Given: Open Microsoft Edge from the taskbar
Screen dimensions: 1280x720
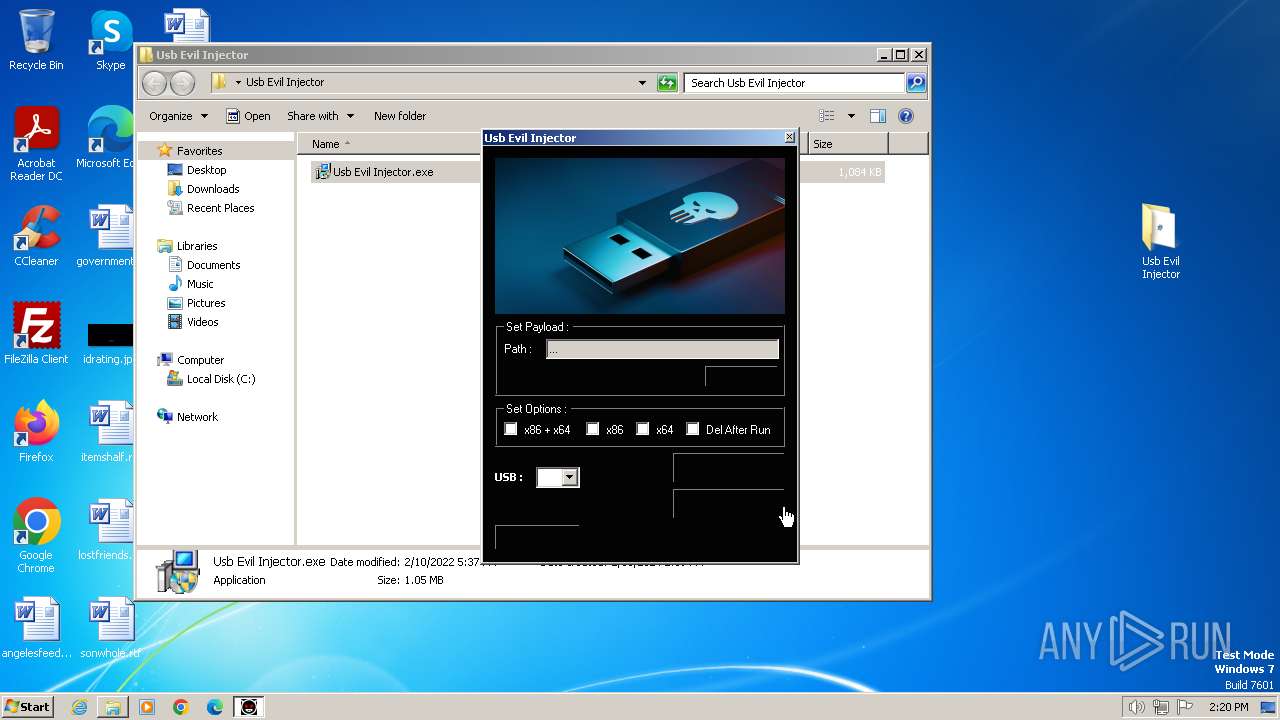Looking at the screenshot, I should (215, 707).
